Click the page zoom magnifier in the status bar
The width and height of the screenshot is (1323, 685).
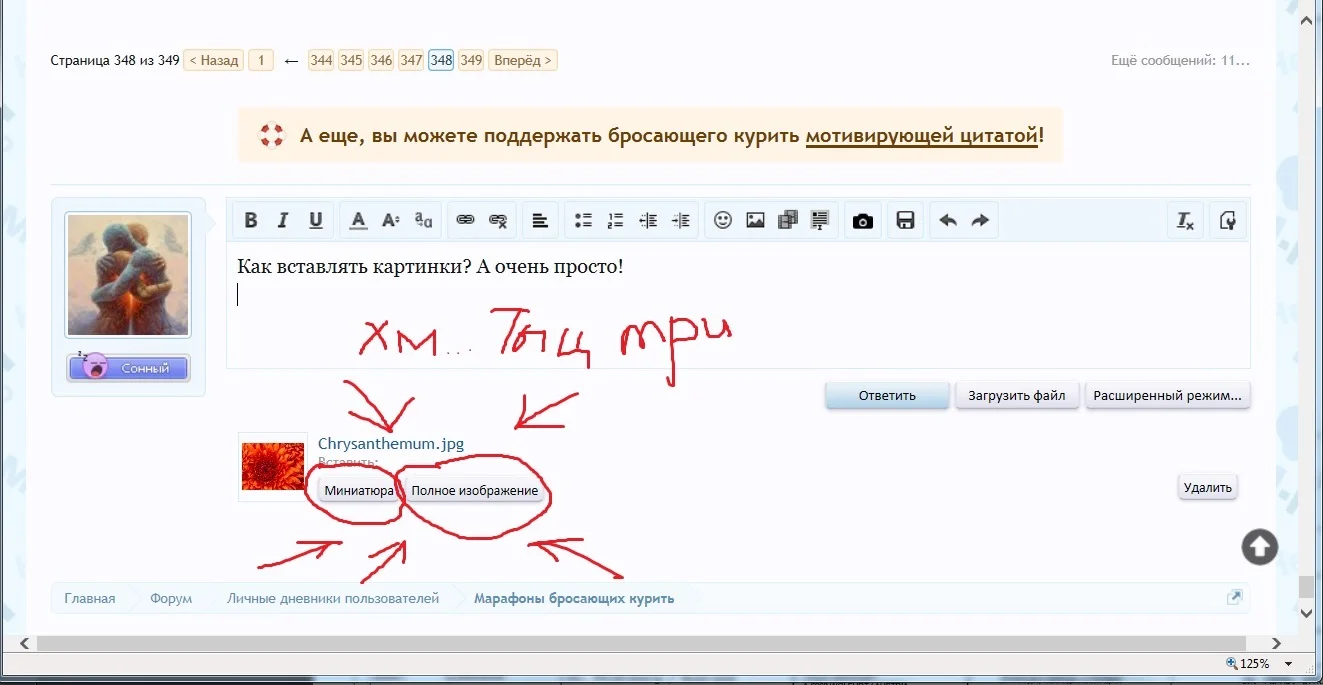click(1232, 663)
